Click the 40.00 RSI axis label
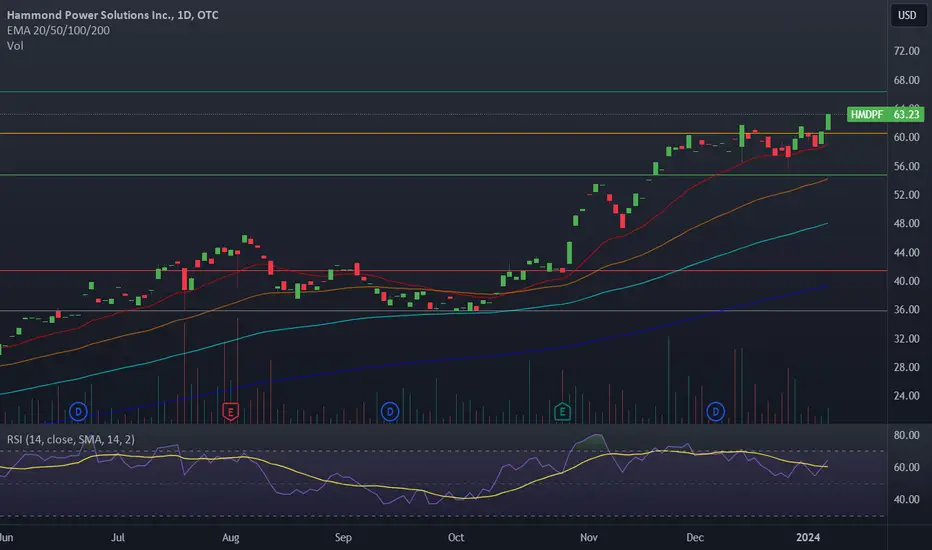 tap(906, 499)
